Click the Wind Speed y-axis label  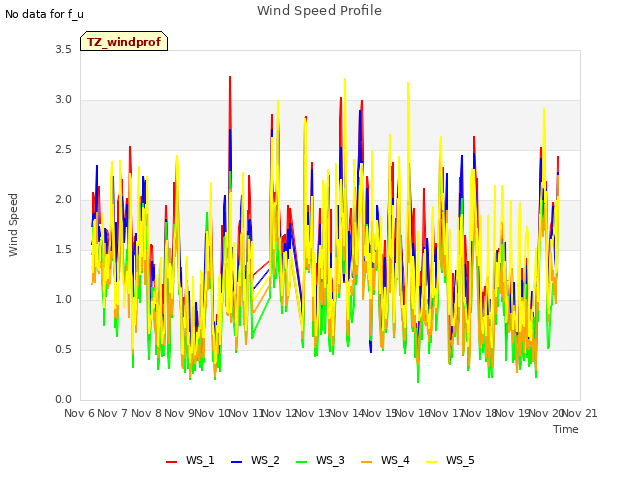pyautogui.click(x=13, y=225)
